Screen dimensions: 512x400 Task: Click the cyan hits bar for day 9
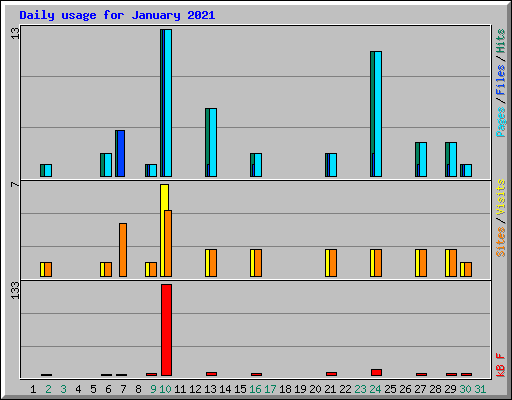[153, 170]
